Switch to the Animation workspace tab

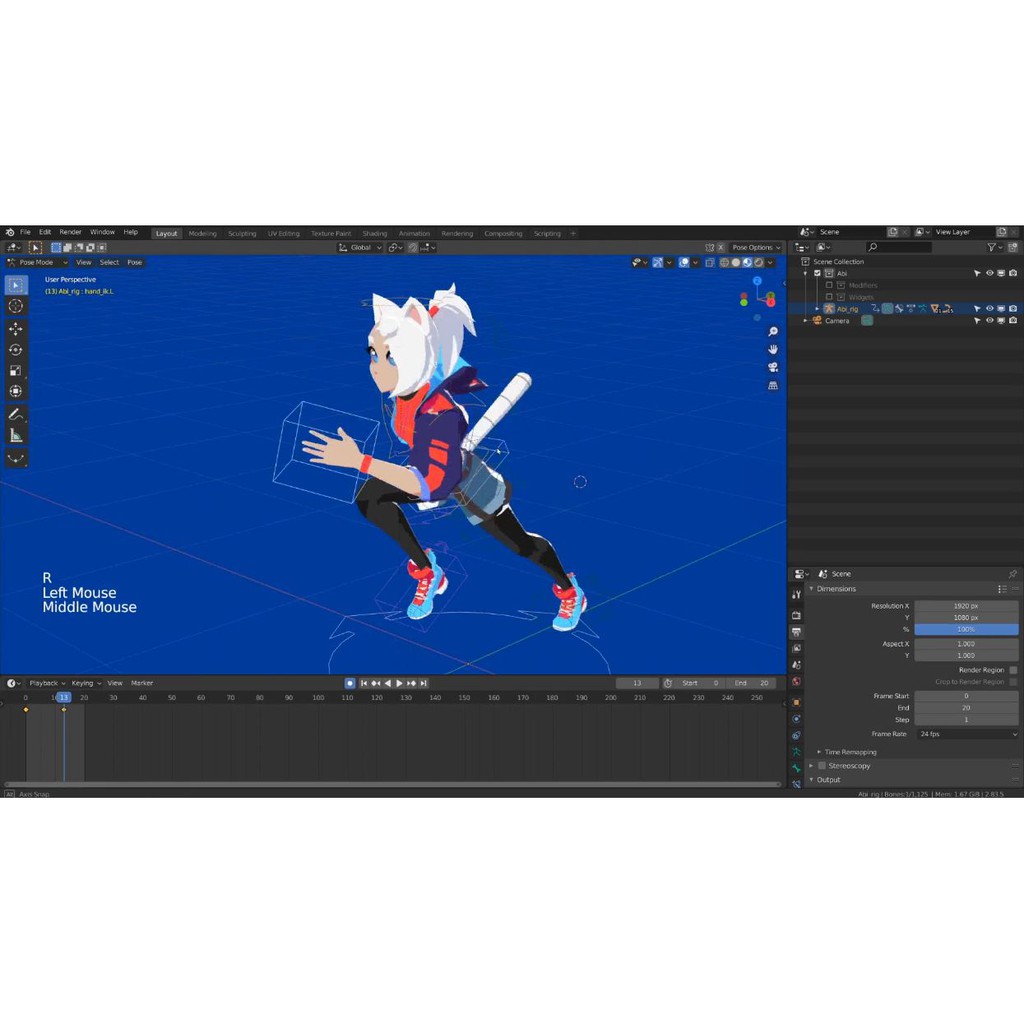pyautogui.click(x=414, y=234)
